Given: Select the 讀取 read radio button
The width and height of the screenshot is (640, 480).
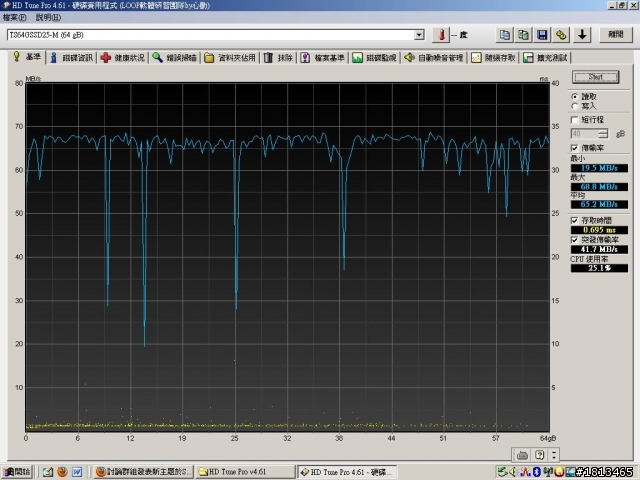Looking at the screenshot, I should [575, 97].
